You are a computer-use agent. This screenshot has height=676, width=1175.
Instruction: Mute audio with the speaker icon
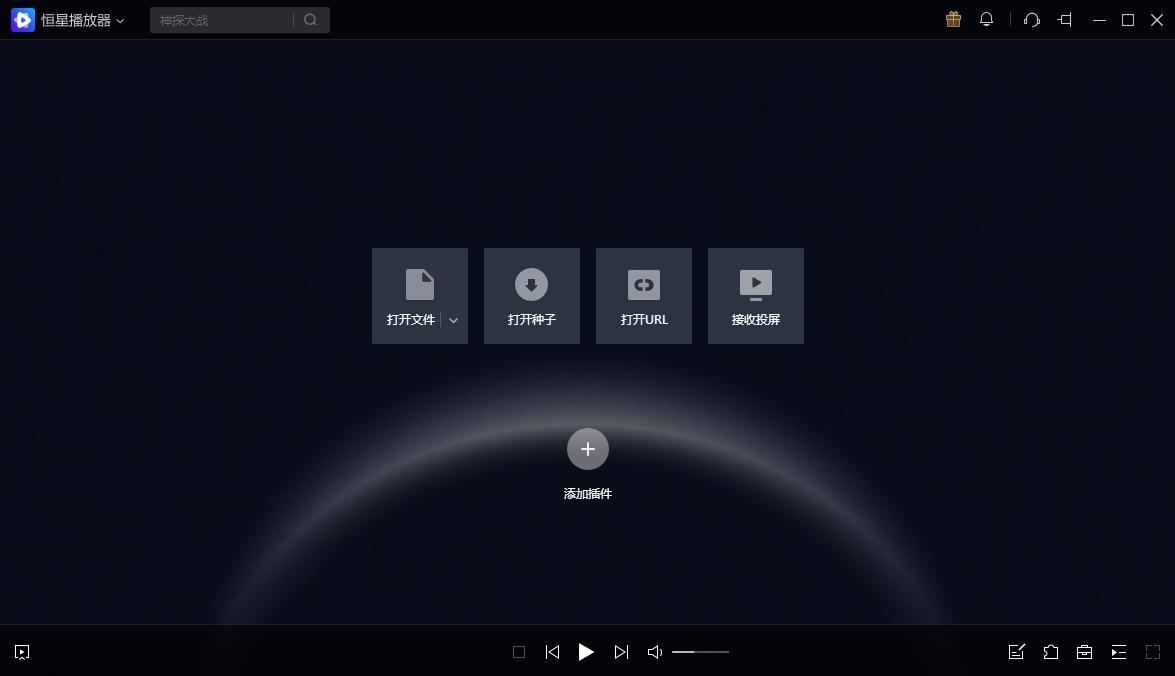[x=655, y=652]
